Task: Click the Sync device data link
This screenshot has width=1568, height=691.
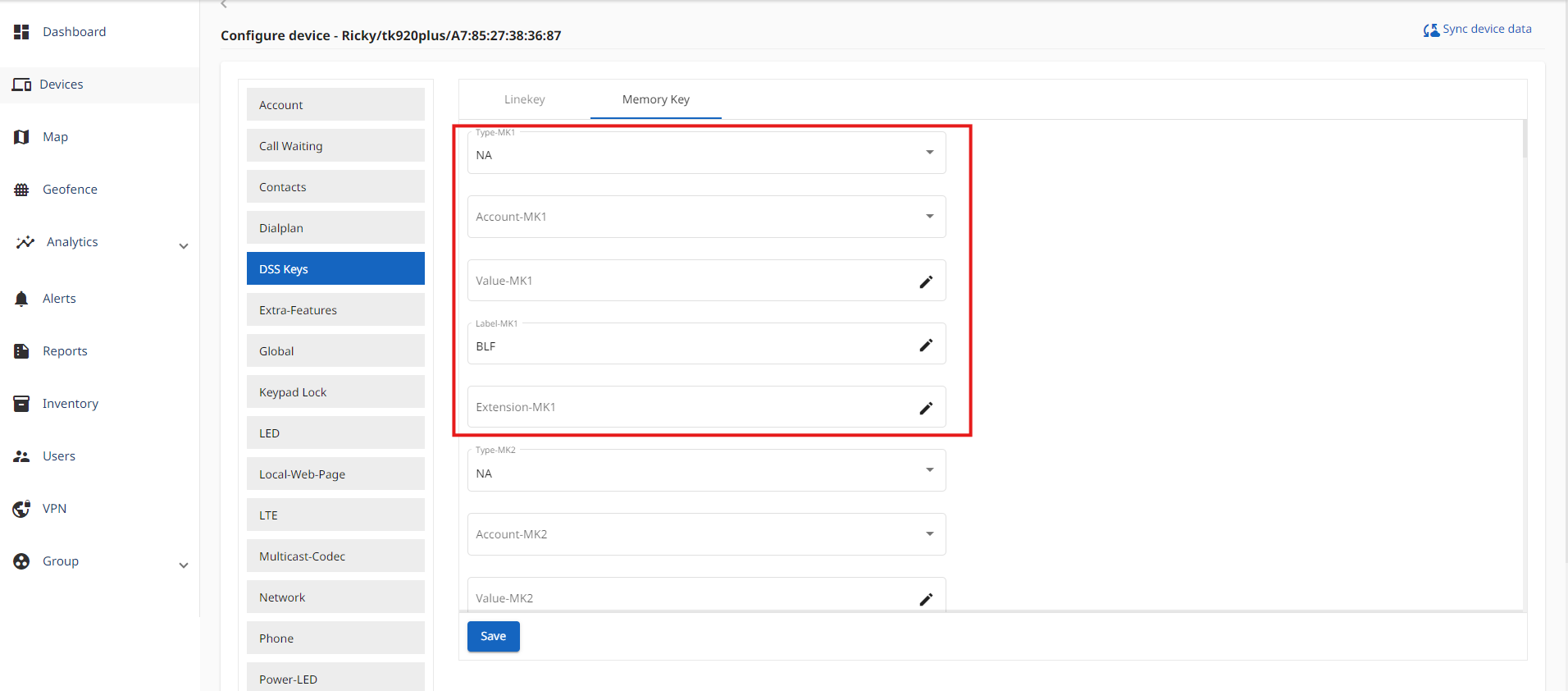Action: pos(1477,30)
